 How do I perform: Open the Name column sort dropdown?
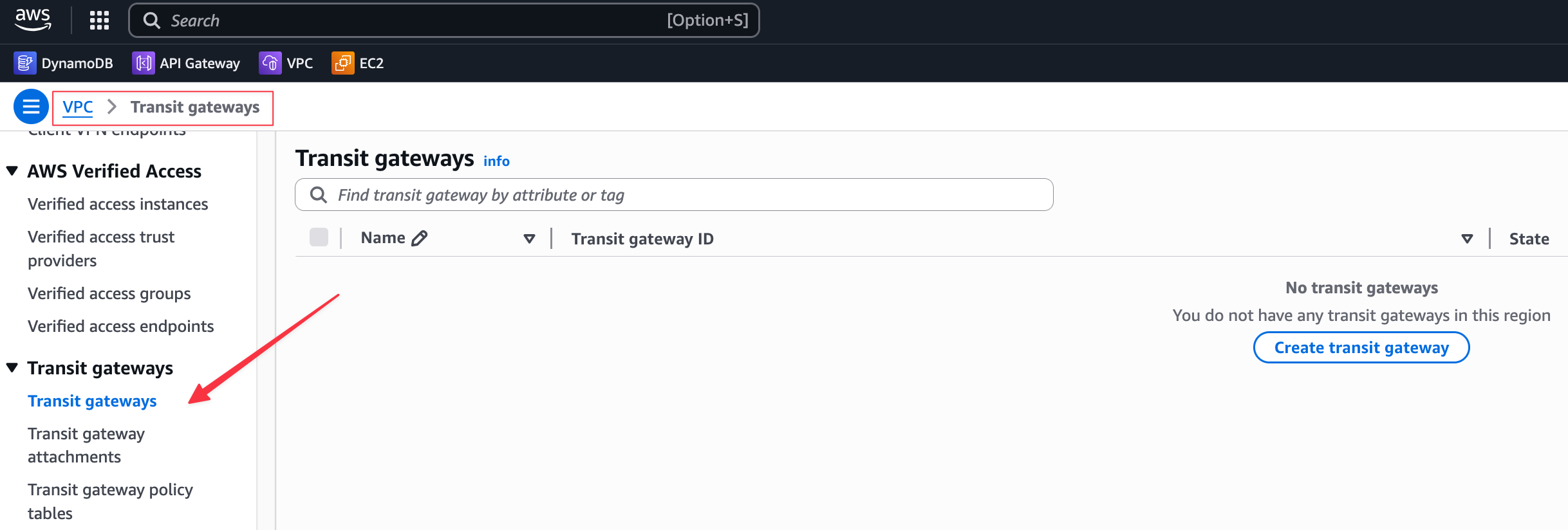[529, 239]
